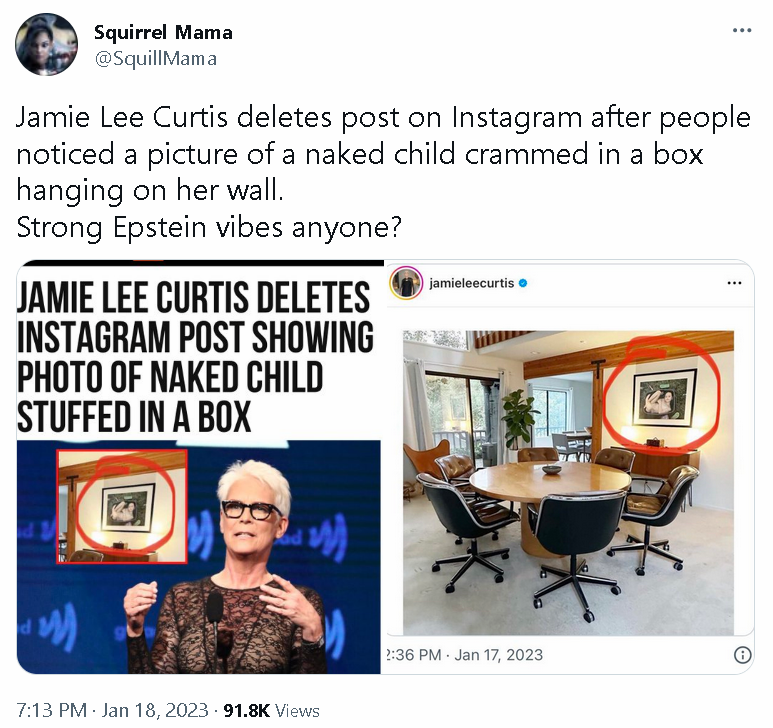
Task: View the 91.8K Views analytics
Action: click(272, 710)
